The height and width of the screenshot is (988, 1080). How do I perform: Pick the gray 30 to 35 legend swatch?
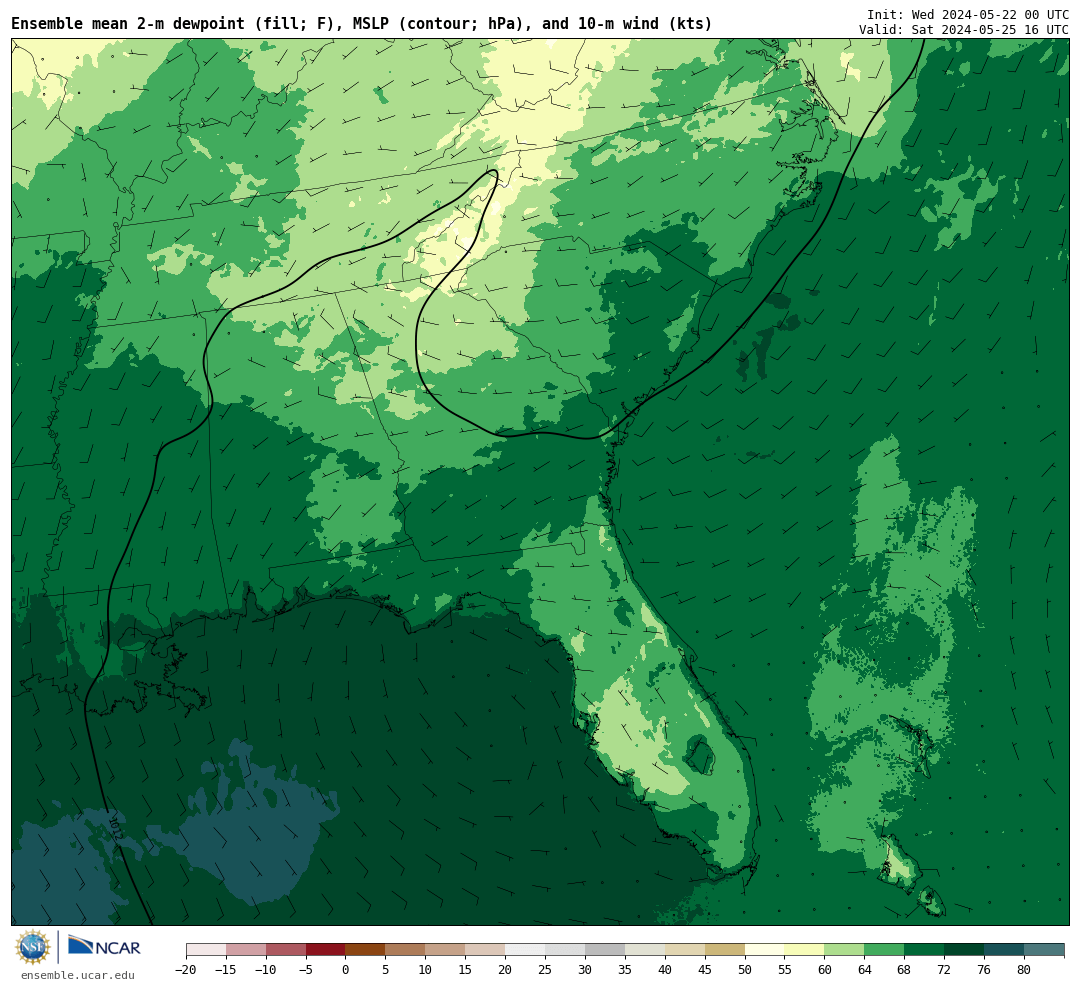[x=605, y=950]
